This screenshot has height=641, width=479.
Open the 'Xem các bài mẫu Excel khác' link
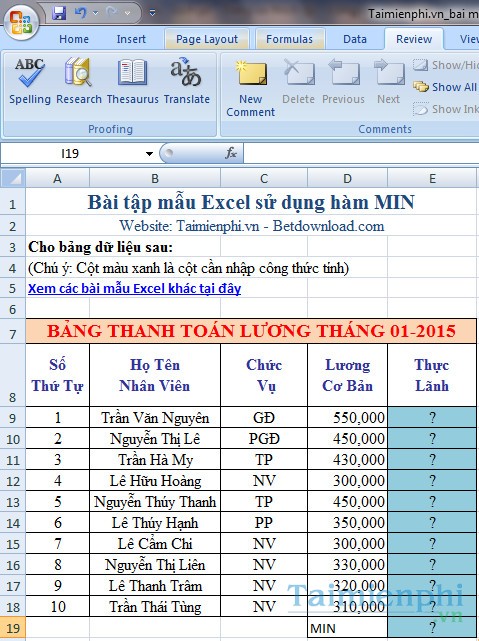point(134,288)
